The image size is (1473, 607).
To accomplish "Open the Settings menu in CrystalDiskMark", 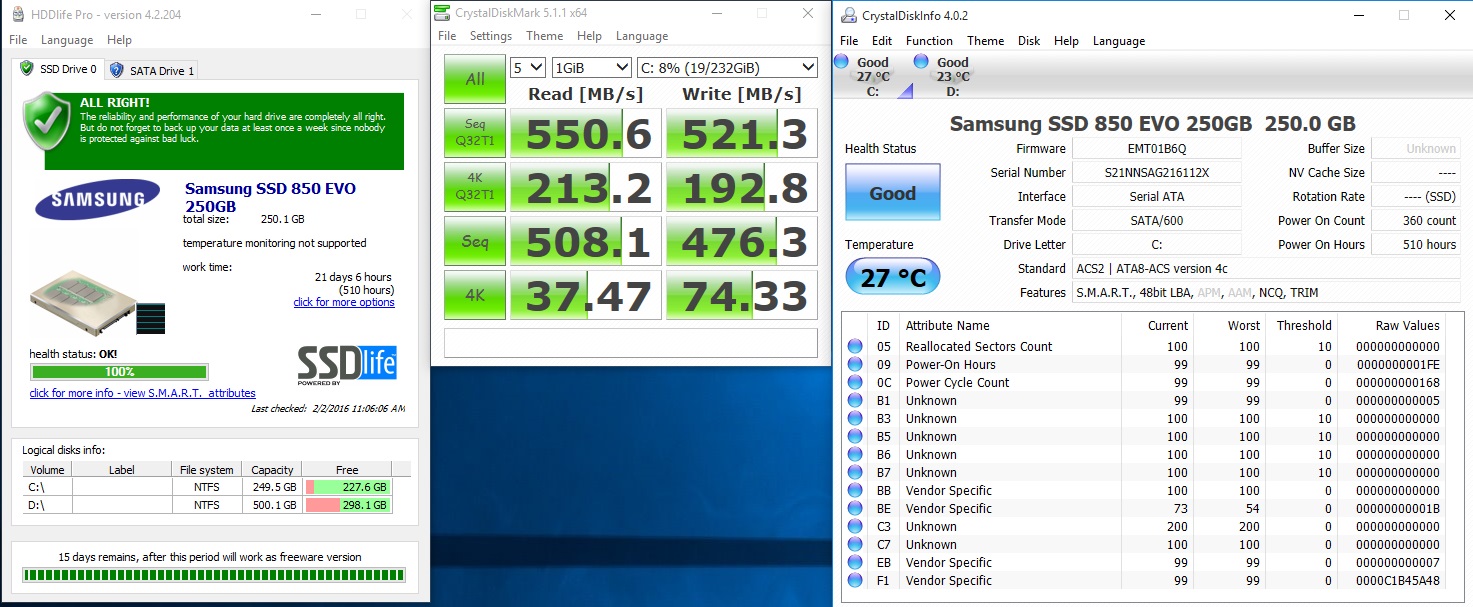I will [x=490, y=36].
